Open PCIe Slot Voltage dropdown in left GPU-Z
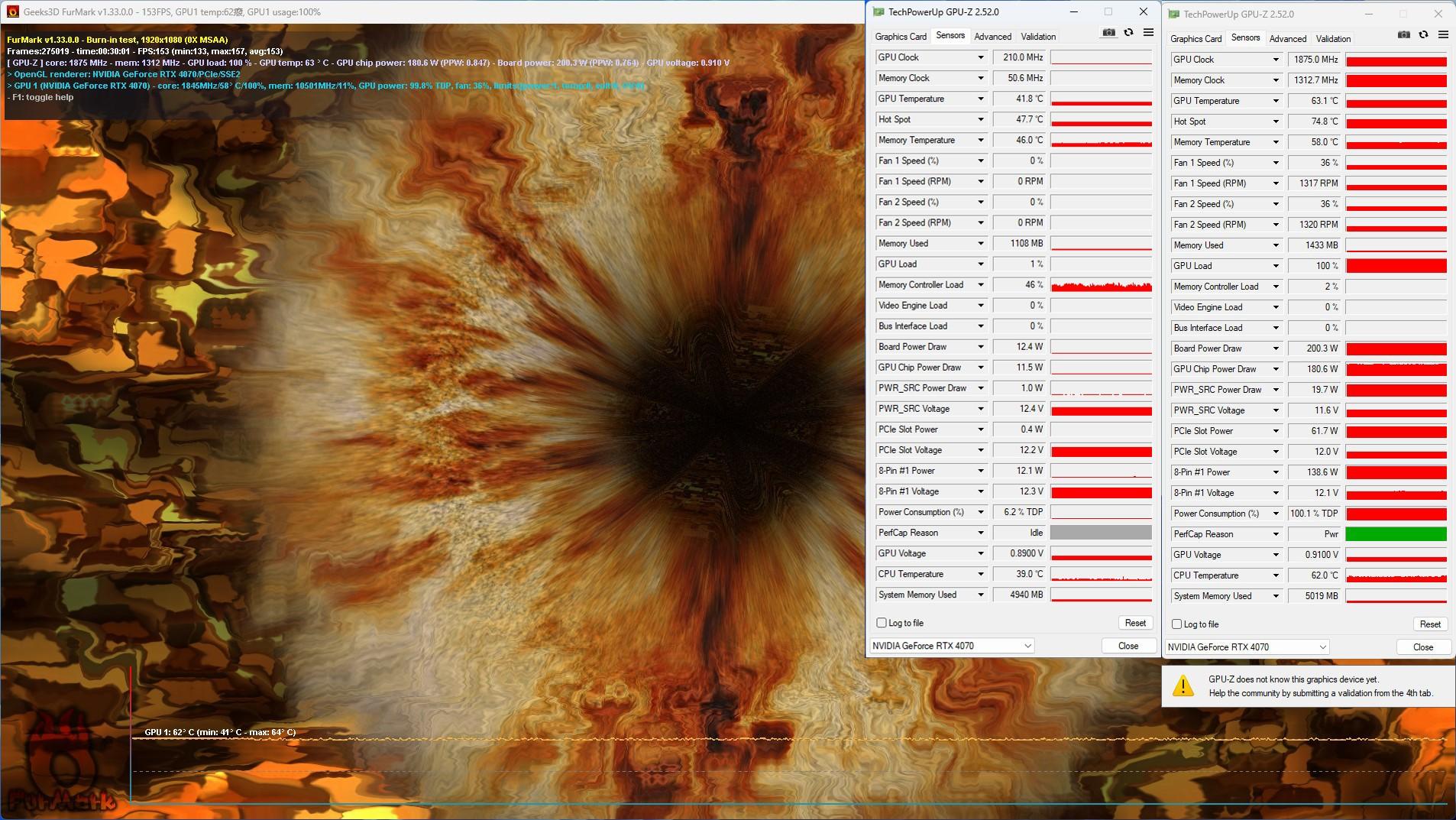 point(981,450)
